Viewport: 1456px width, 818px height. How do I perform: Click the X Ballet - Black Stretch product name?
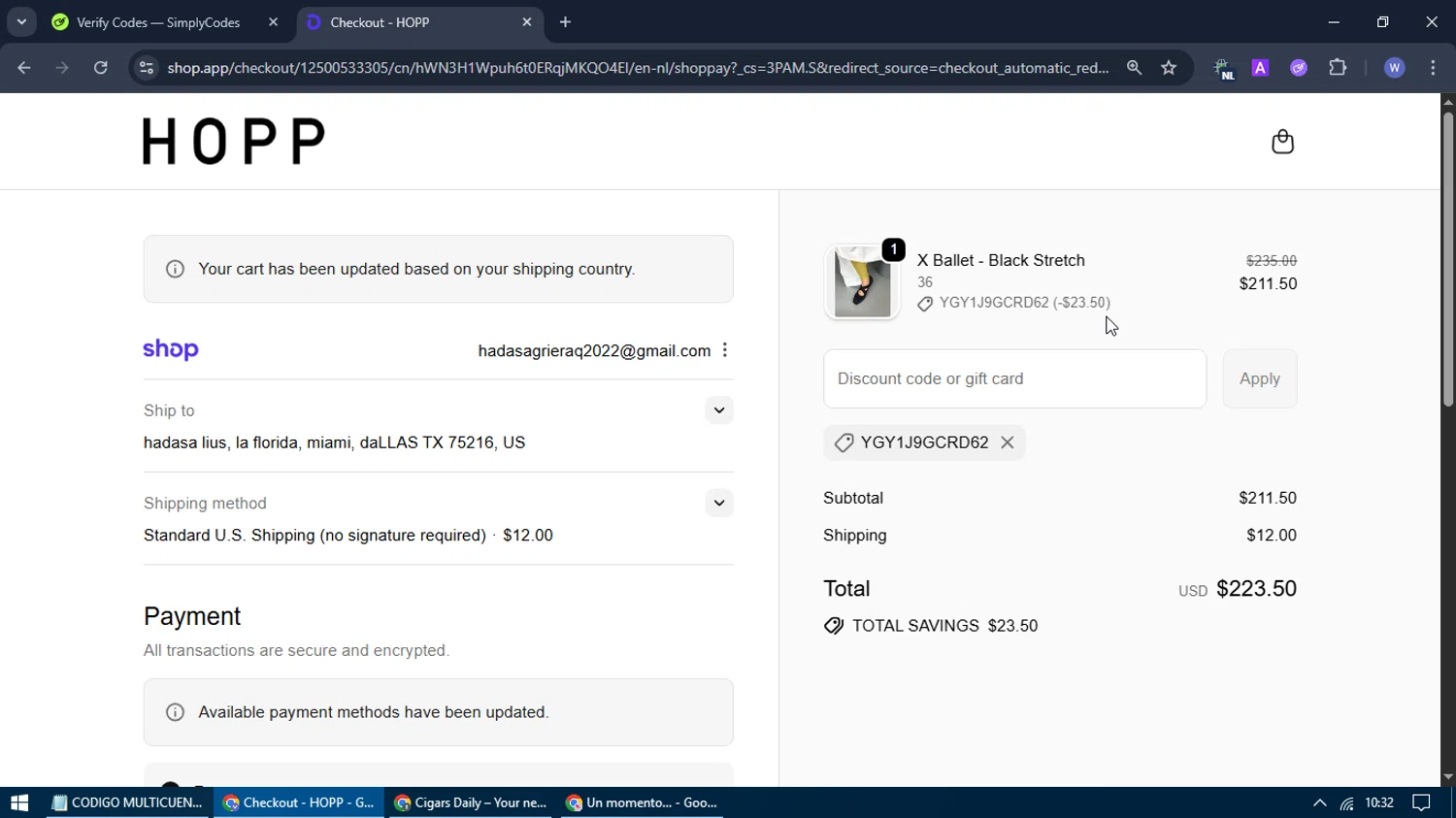tap(1001, 260)
